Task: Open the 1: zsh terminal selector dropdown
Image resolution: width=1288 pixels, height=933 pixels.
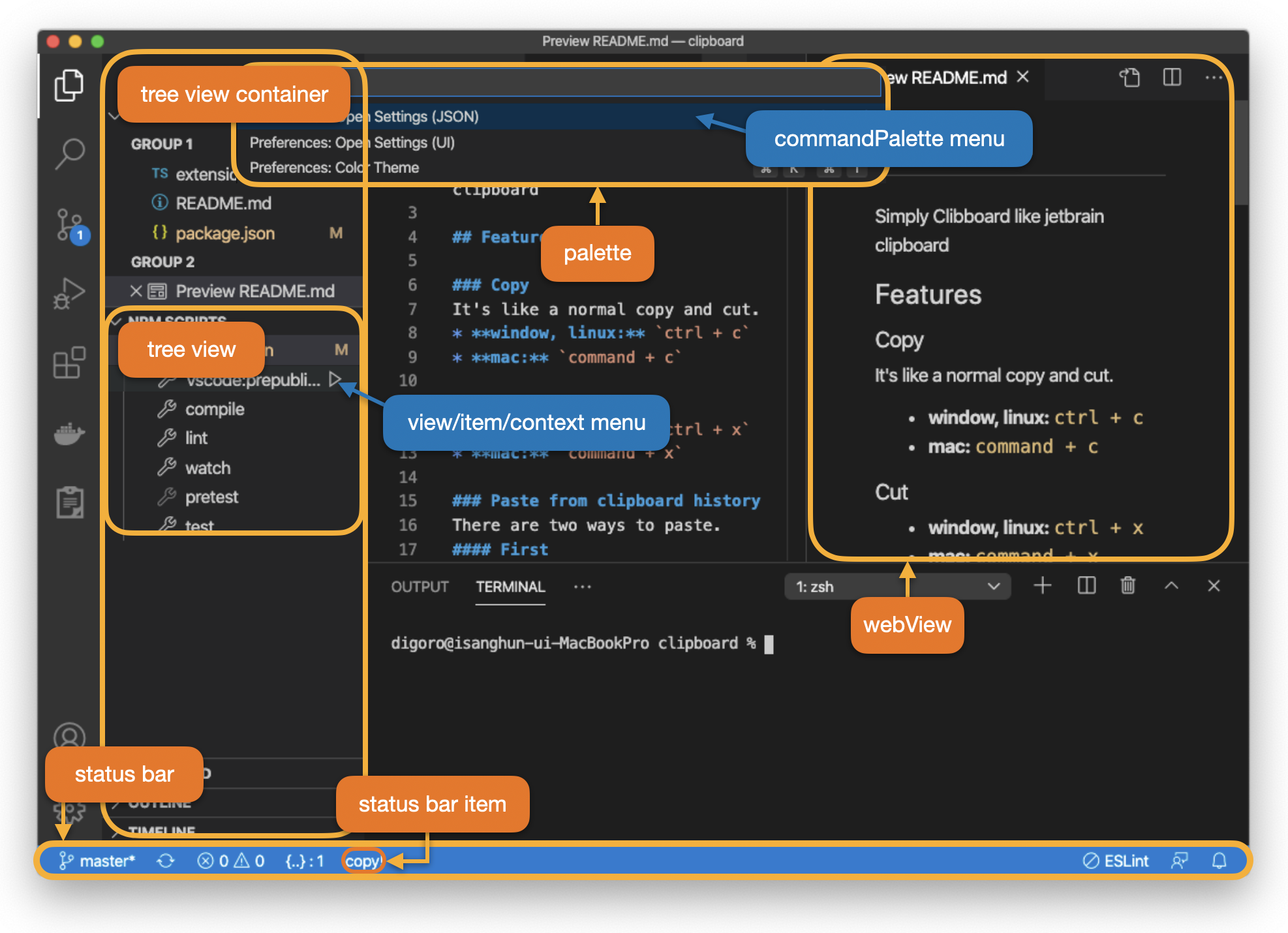Action: coord(897,585)
